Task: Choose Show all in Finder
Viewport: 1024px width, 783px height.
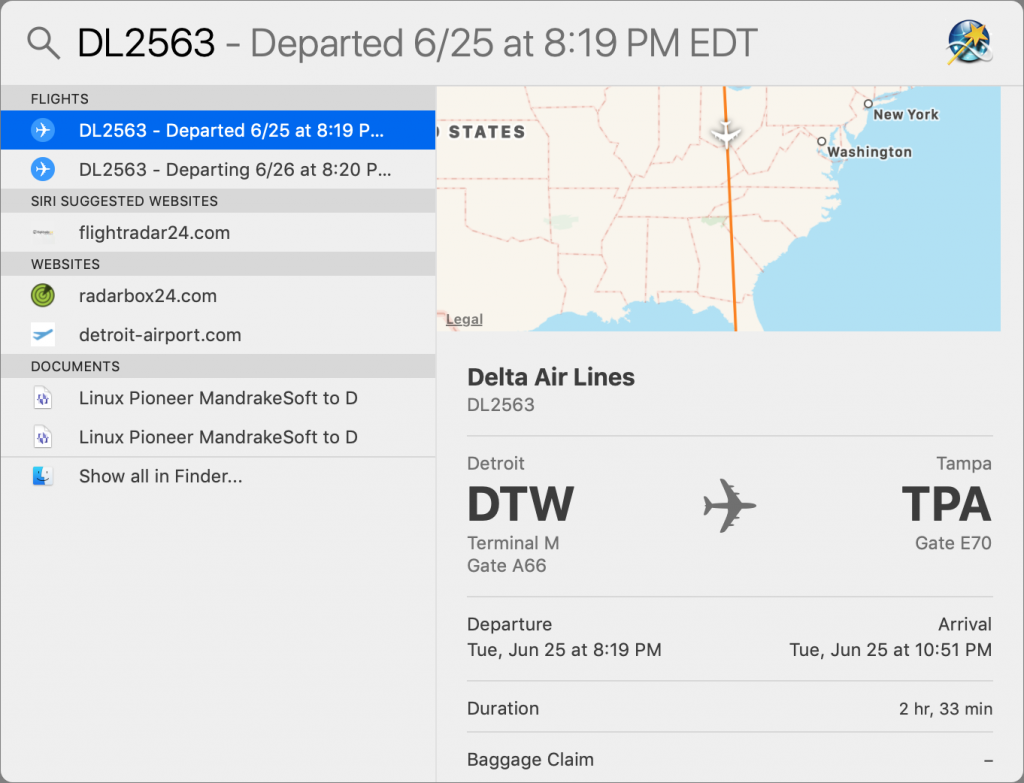Action: (x=218, y=476)
